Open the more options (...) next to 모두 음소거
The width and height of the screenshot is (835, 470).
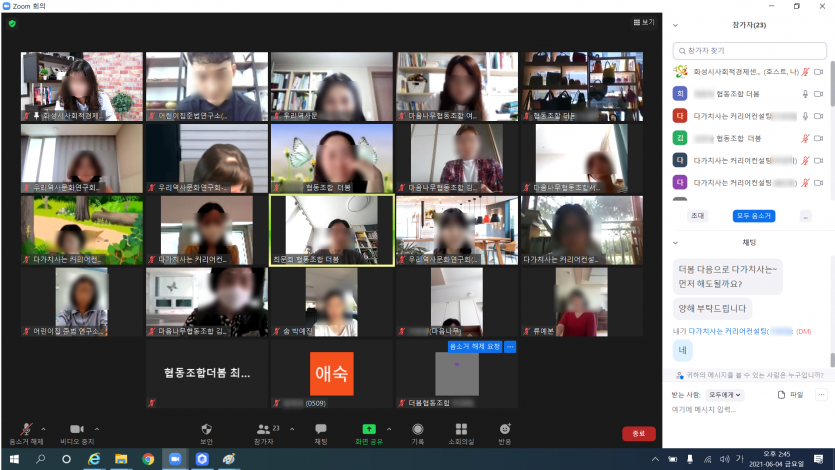806,216
